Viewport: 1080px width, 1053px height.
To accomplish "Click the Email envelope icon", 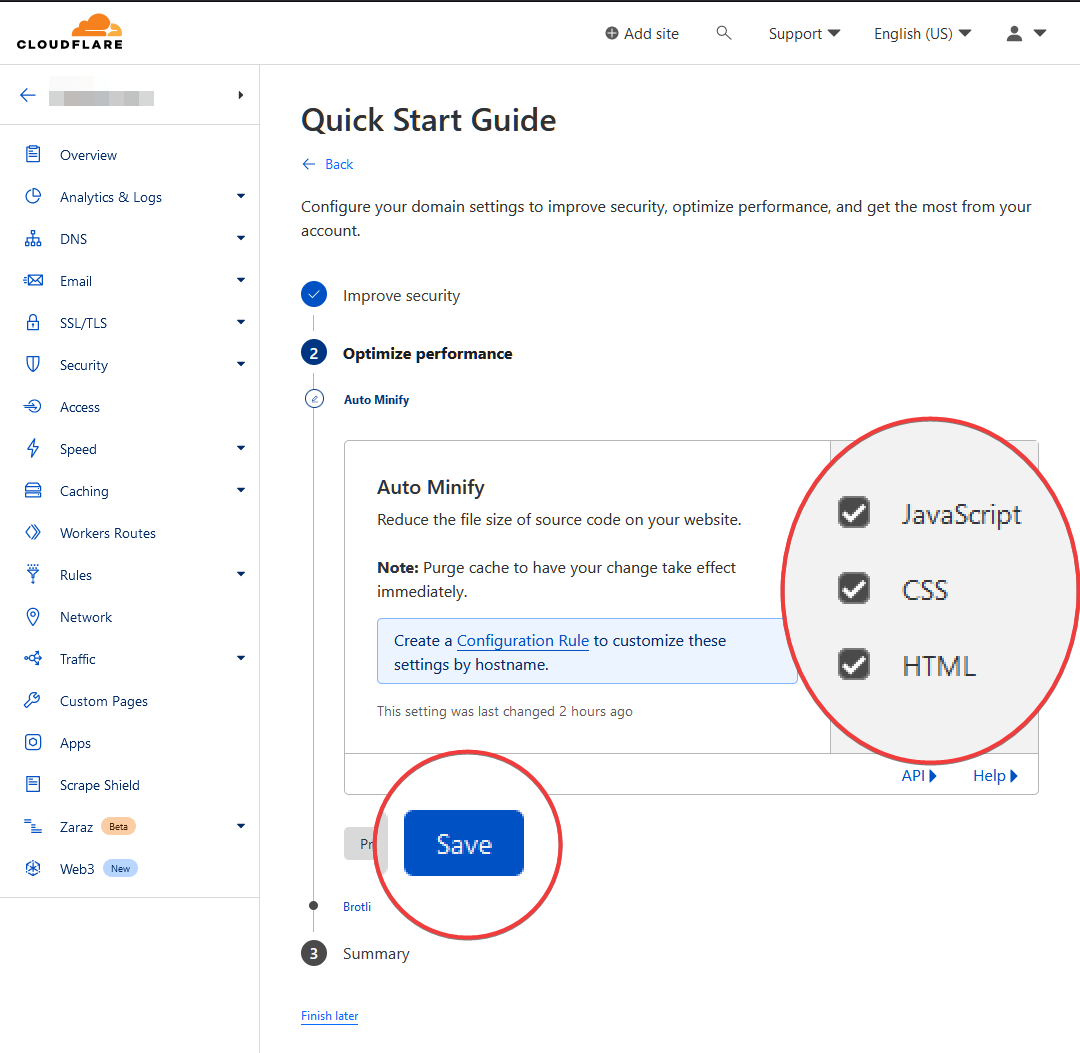I will (x=33, y=280).
